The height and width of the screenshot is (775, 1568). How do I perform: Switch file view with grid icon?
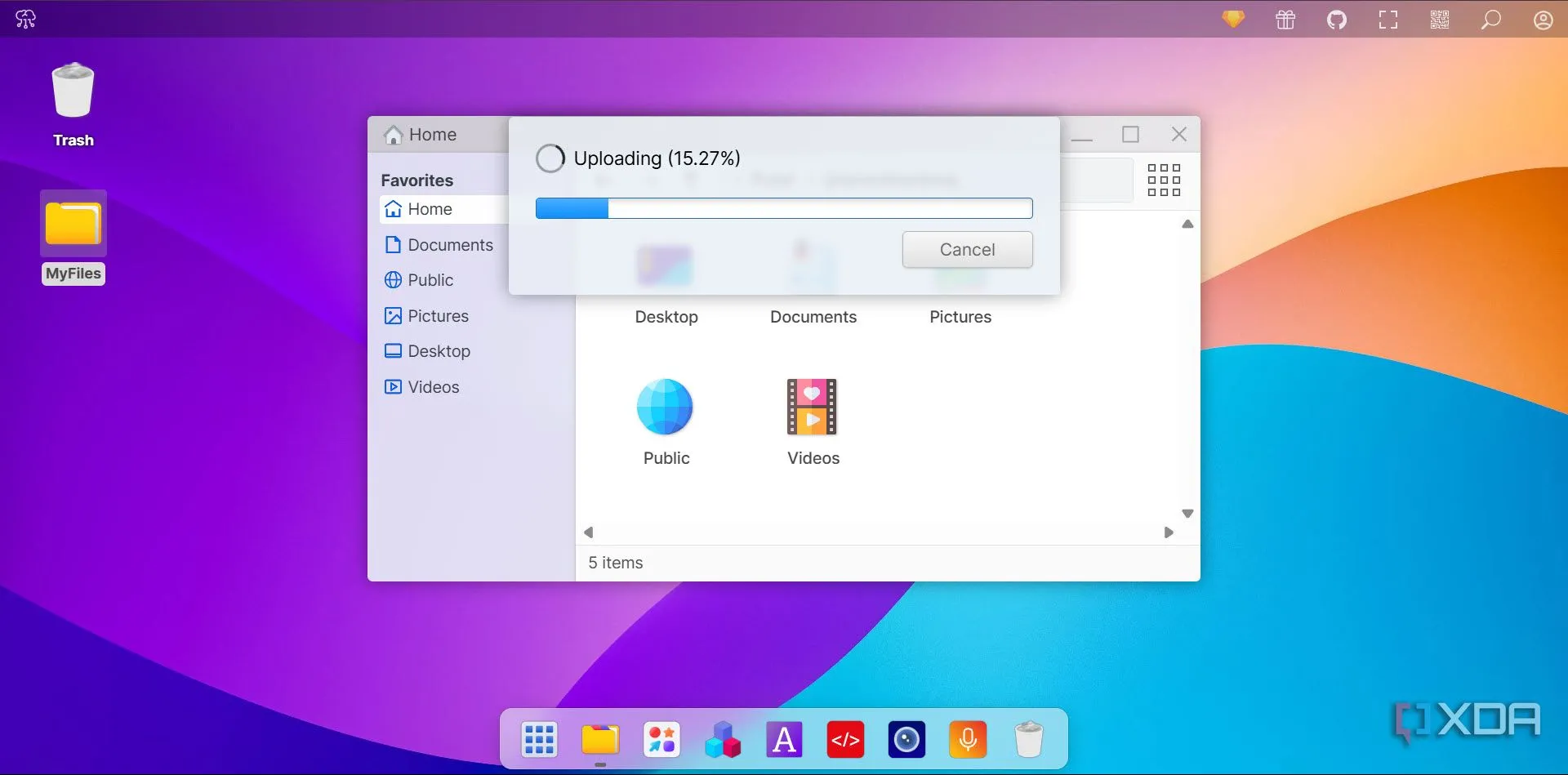coord(1163,180)
